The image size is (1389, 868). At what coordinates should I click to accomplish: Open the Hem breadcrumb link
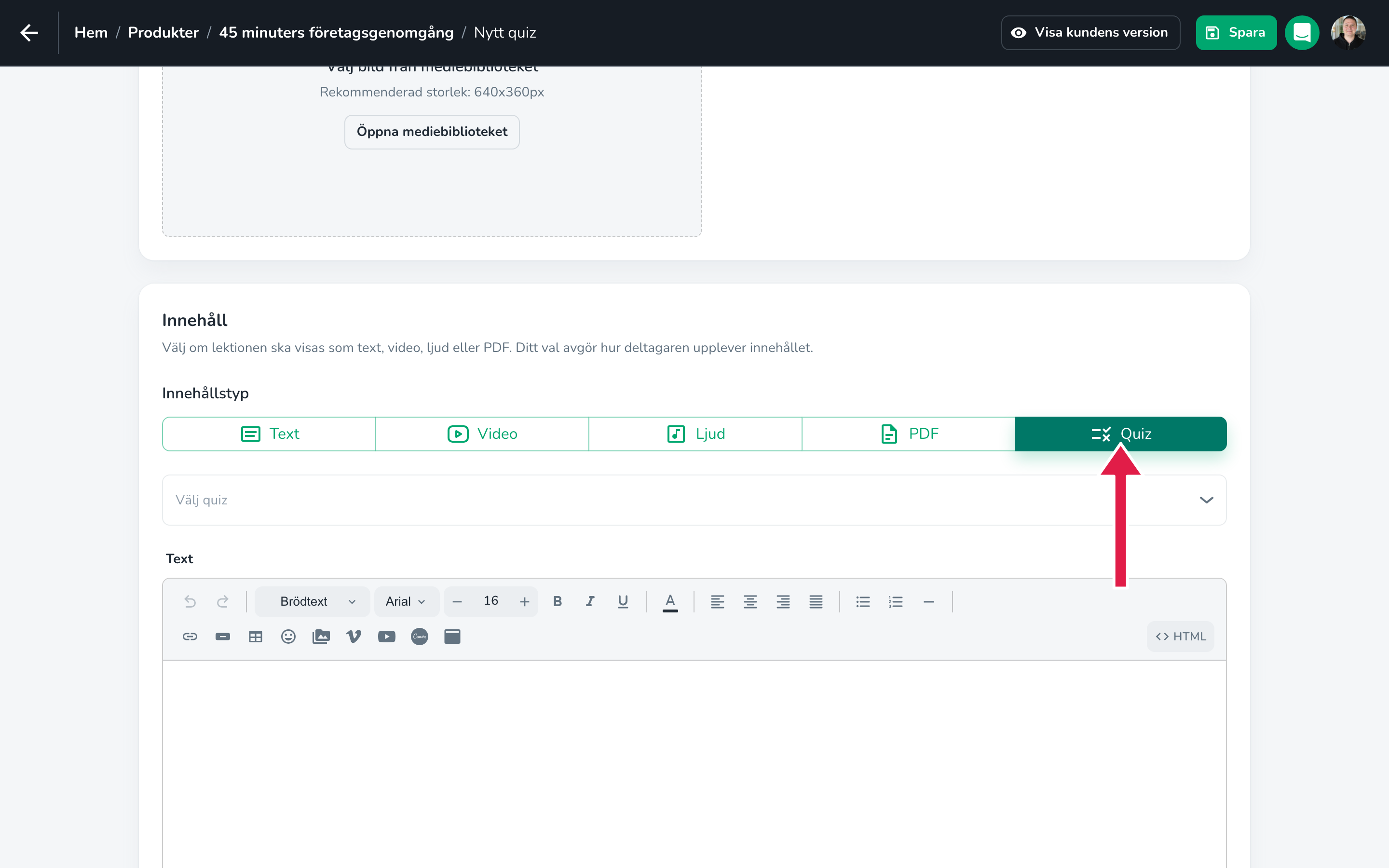[x=91, y=33]
